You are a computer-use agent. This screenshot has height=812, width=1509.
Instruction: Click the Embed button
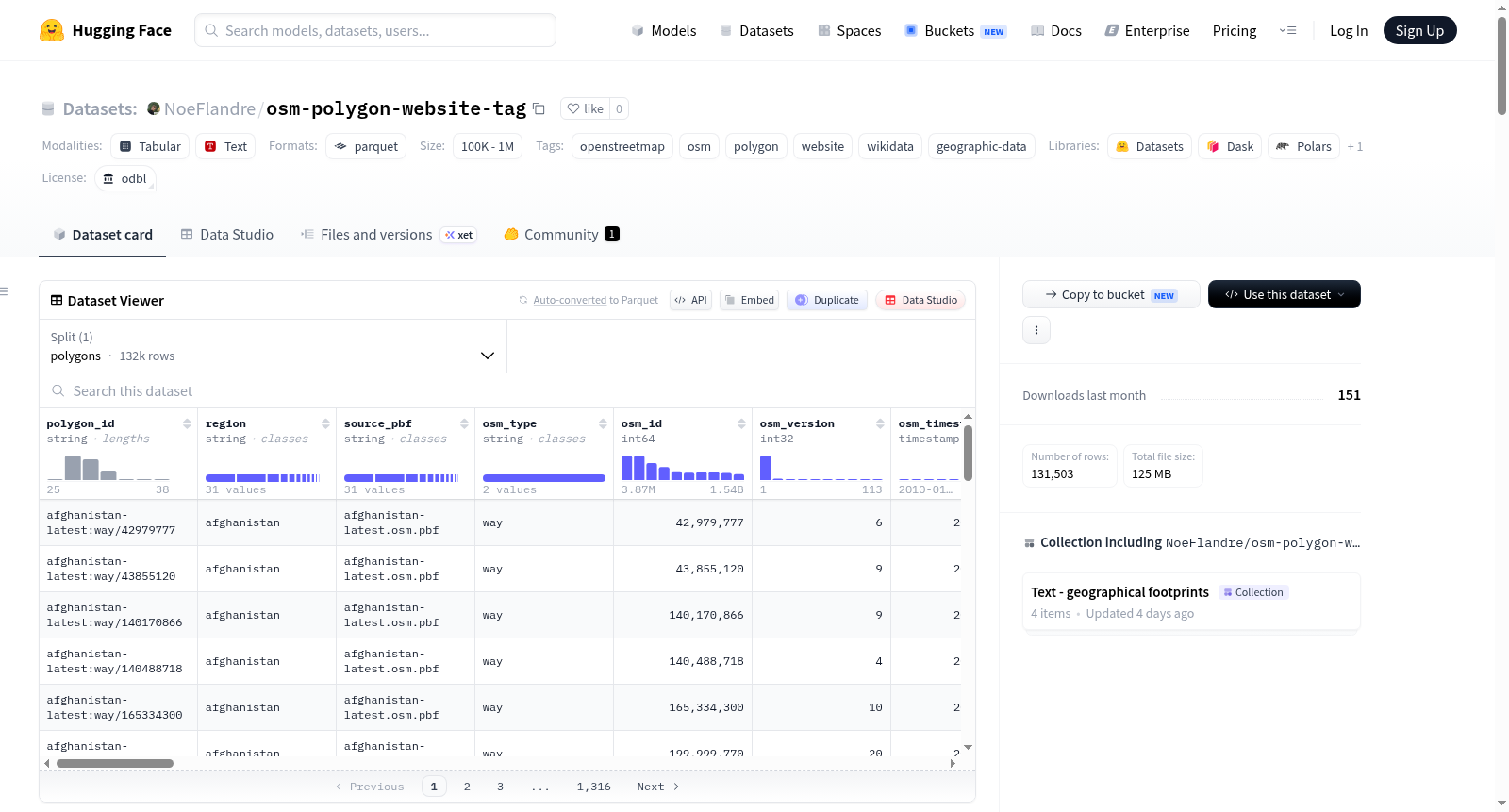(x=749, y=300)
